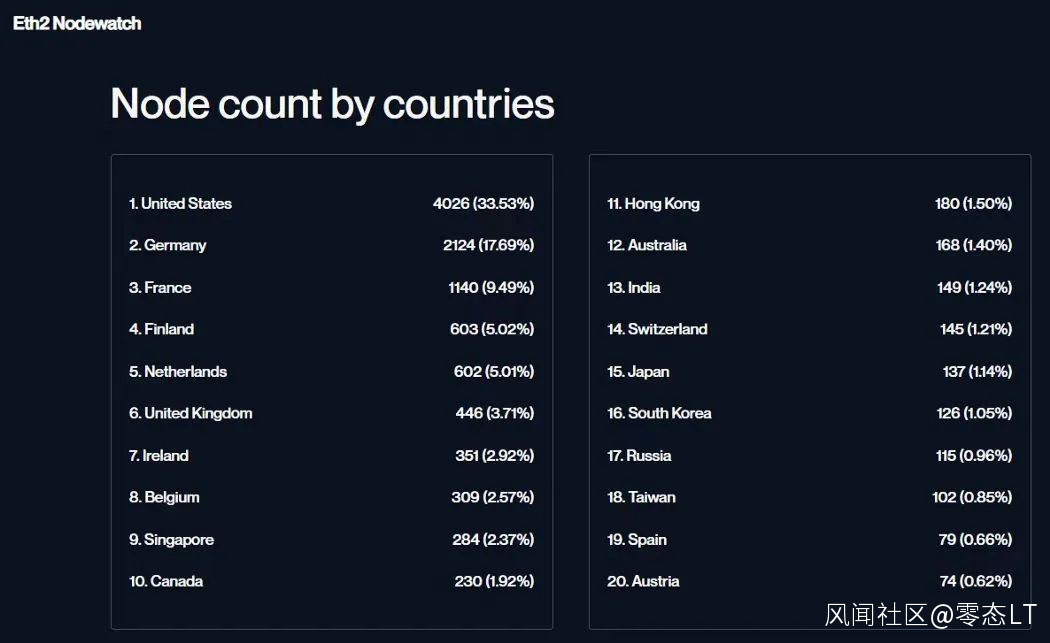Screen dimensions: 1050x643
Task: Select Japan in the right column
Action: 648,371
